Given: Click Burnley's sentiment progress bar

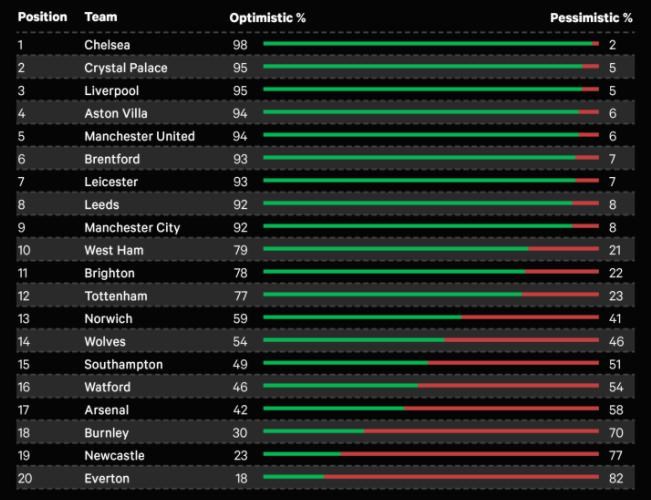Looking at the screenshot, I should tap(430, 433).
